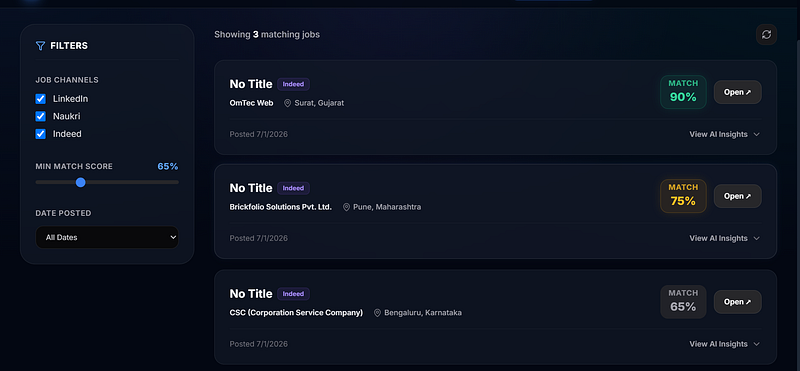Image resolution: width=800 pixels, height=371 pixels.
Task: Uncheck the LinkedIn job channel
Action: click(x=40, y=99)
